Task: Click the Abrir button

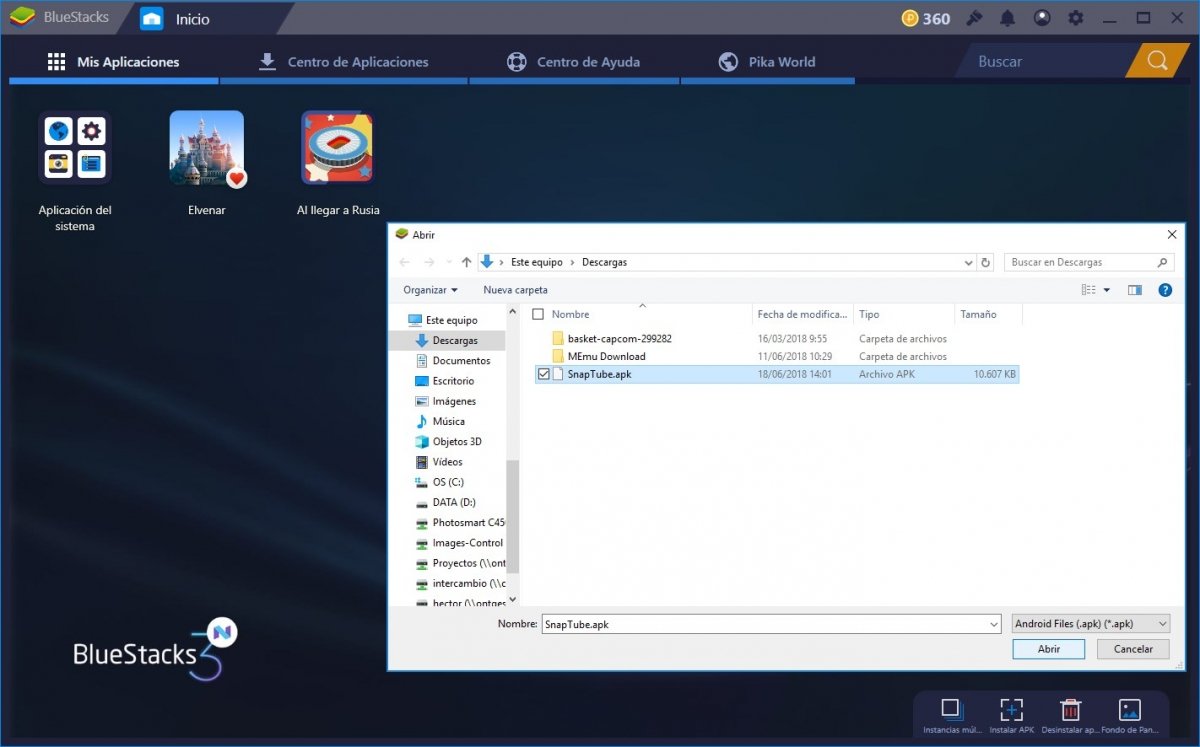Action: click(1049, 649)
